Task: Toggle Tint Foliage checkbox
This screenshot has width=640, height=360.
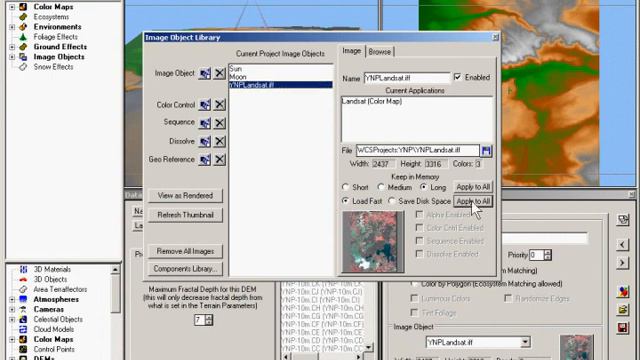Action: point(414,313)
